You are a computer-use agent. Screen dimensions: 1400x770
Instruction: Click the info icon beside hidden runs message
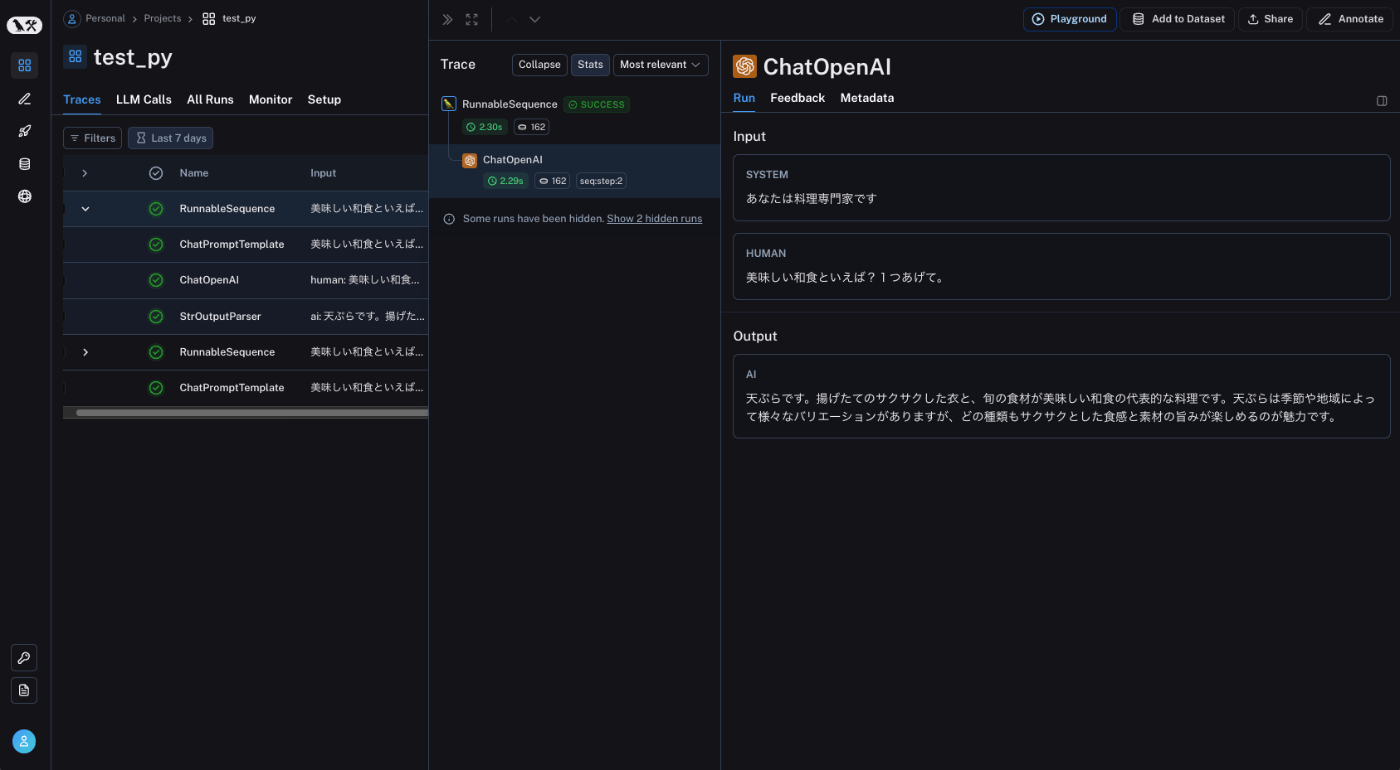[x=449, y=219]
